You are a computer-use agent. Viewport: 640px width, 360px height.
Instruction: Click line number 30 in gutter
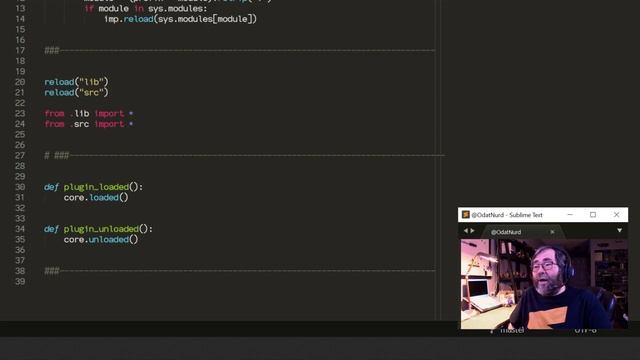point(20,187)
